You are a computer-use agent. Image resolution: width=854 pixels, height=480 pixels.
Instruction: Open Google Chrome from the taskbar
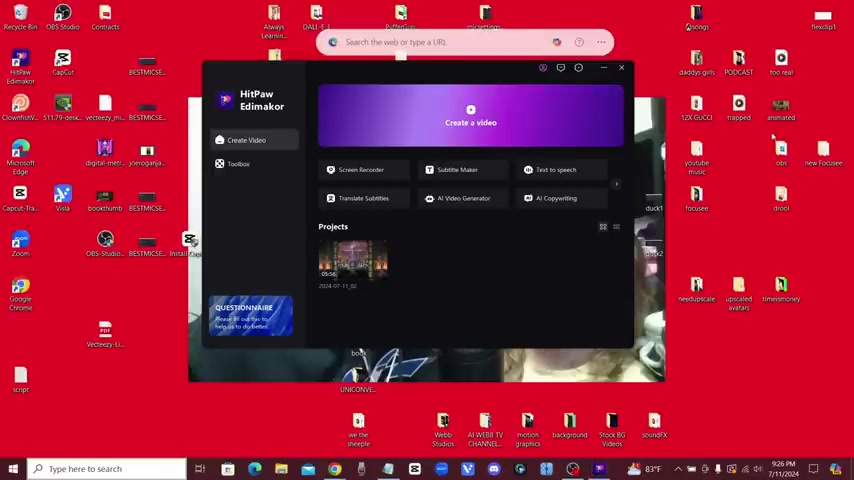tap(334, 469)
